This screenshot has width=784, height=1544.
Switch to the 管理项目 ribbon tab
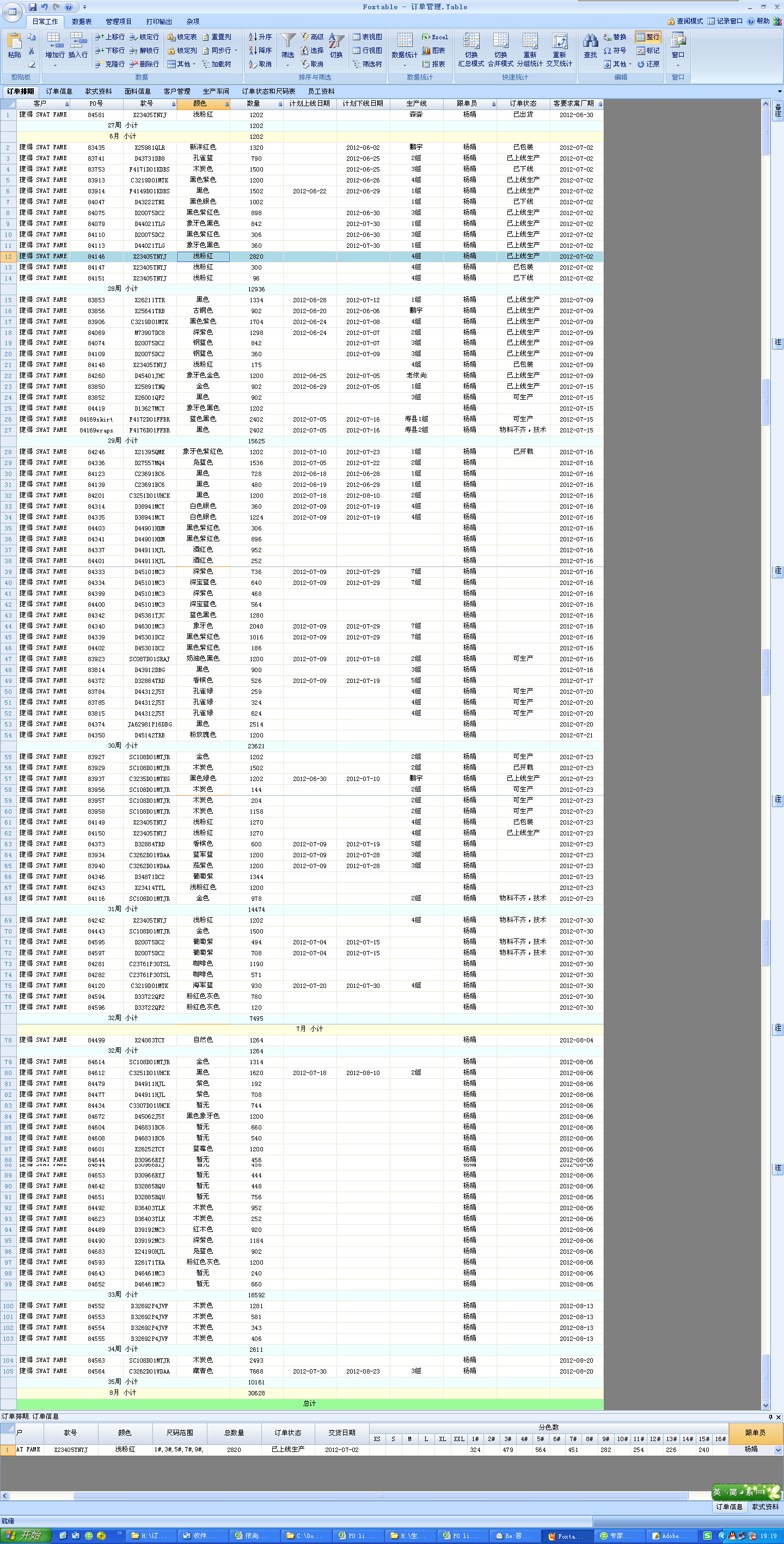119,22
